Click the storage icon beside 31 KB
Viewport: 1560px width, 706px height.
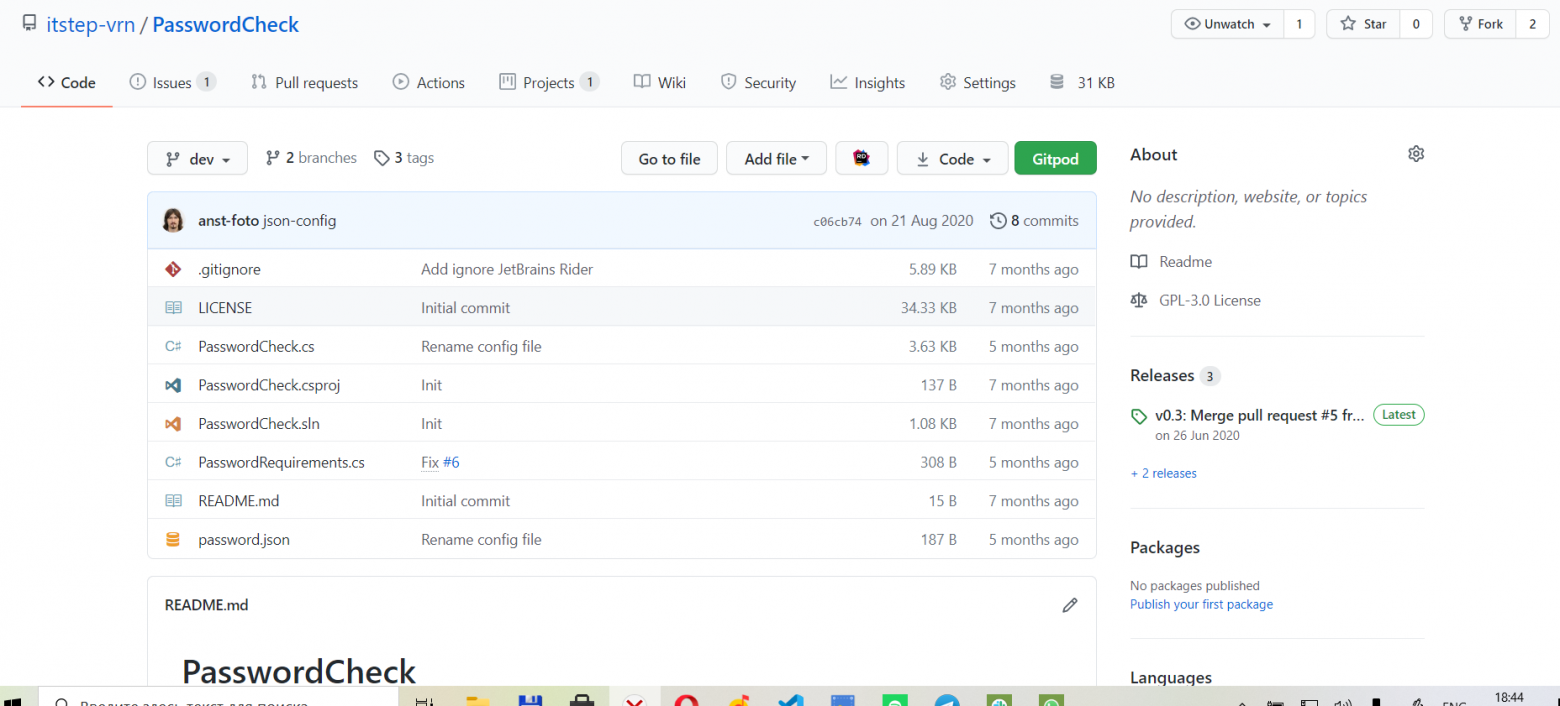click(x=1056, y=83)
